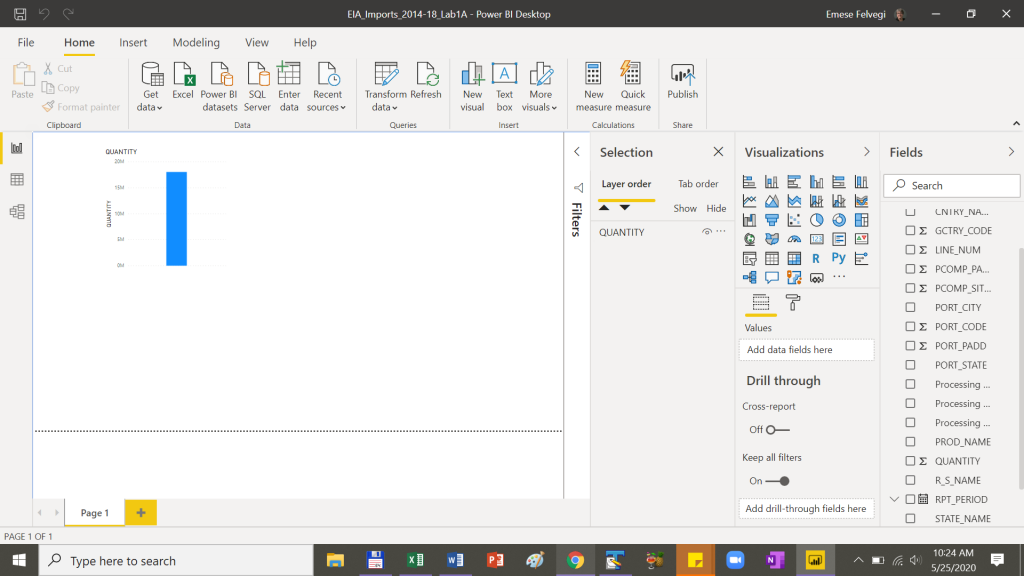Expand the RPT_PERIOD field
Image resolution: width=1024 pixels, height=576 pixels.
[x=893, y=499]
